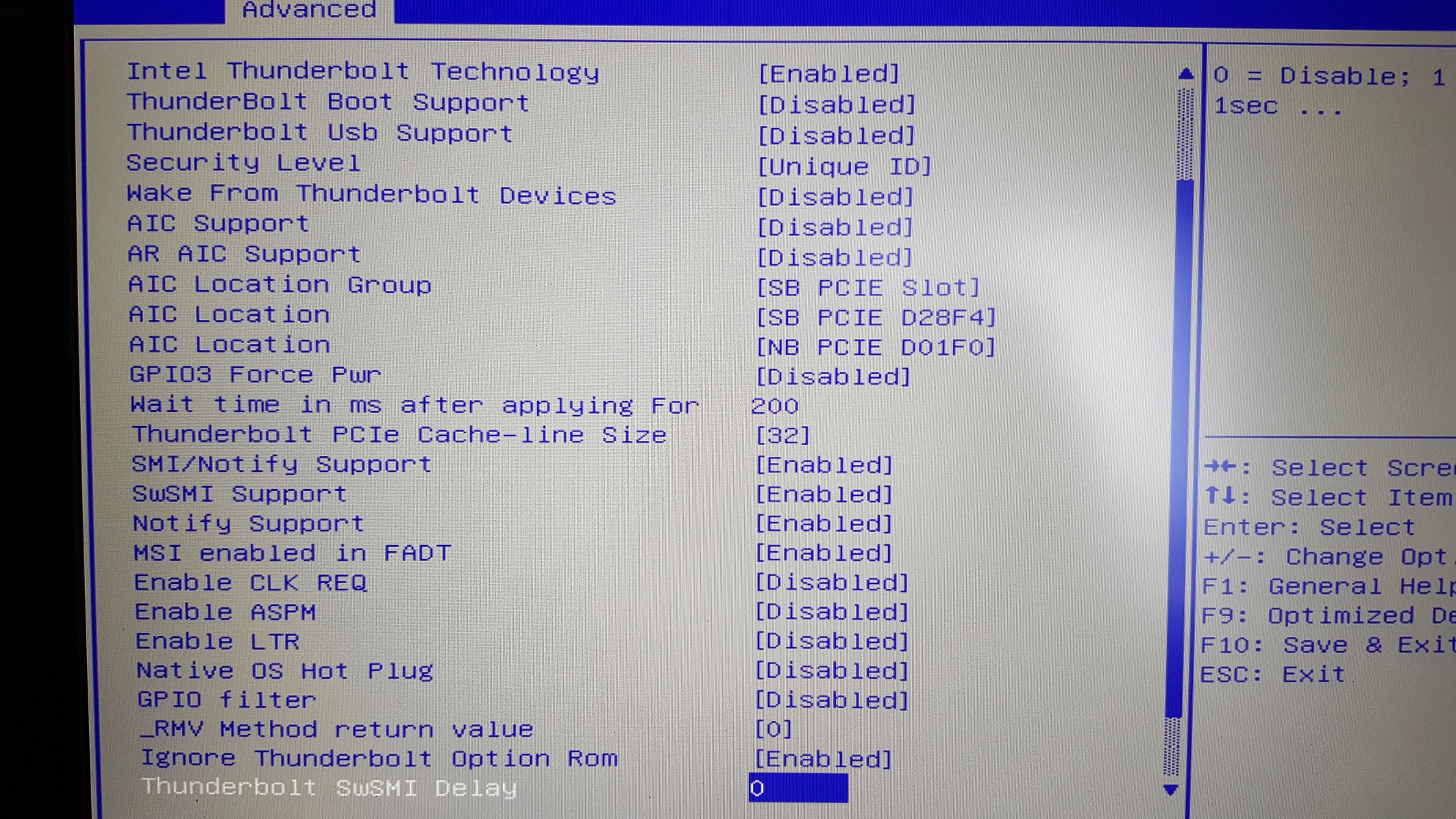Click the scrollbar down arrow
1456x819 pixels.
[x=1171, y=790]
